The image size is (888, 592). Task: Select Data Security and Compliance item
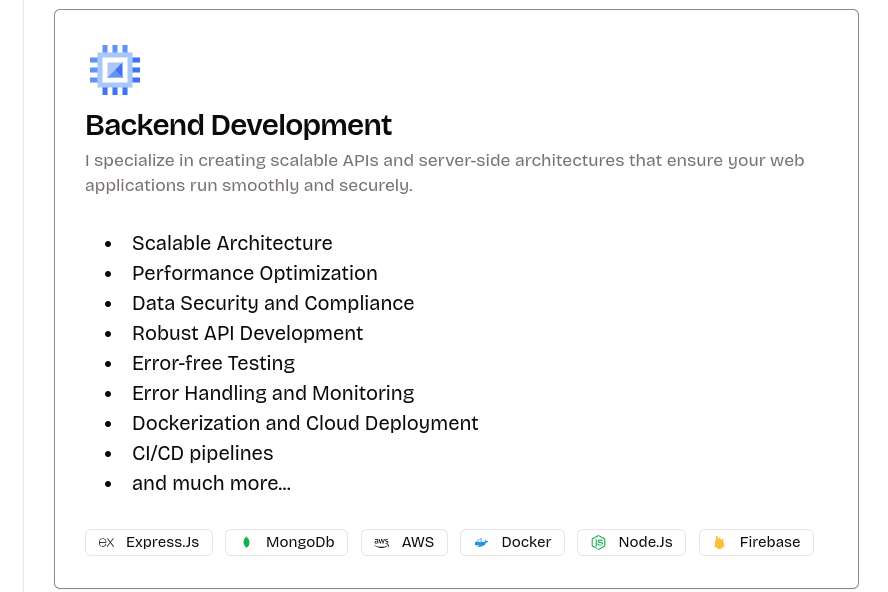point(273,303)
